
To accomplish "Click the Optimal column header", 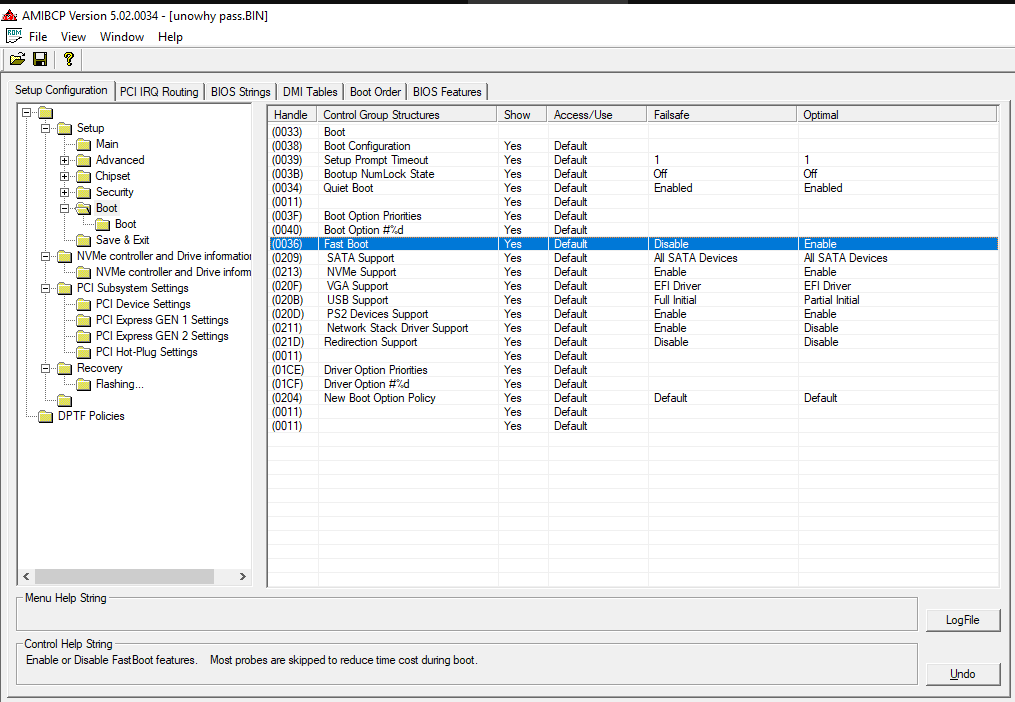I will (x=820, y=115).
